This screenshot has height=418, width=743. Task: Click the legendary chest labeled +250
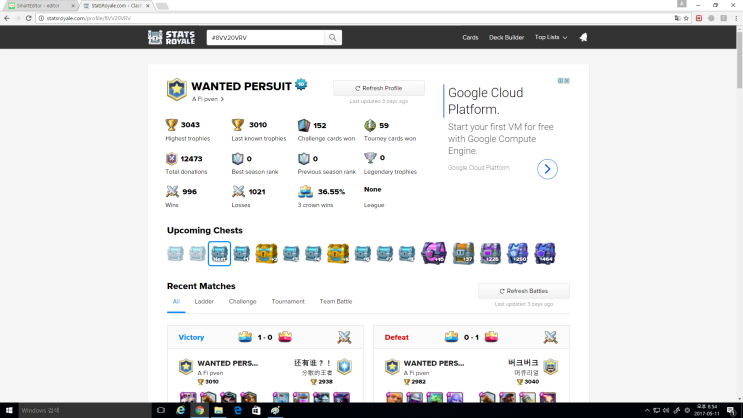517,253
